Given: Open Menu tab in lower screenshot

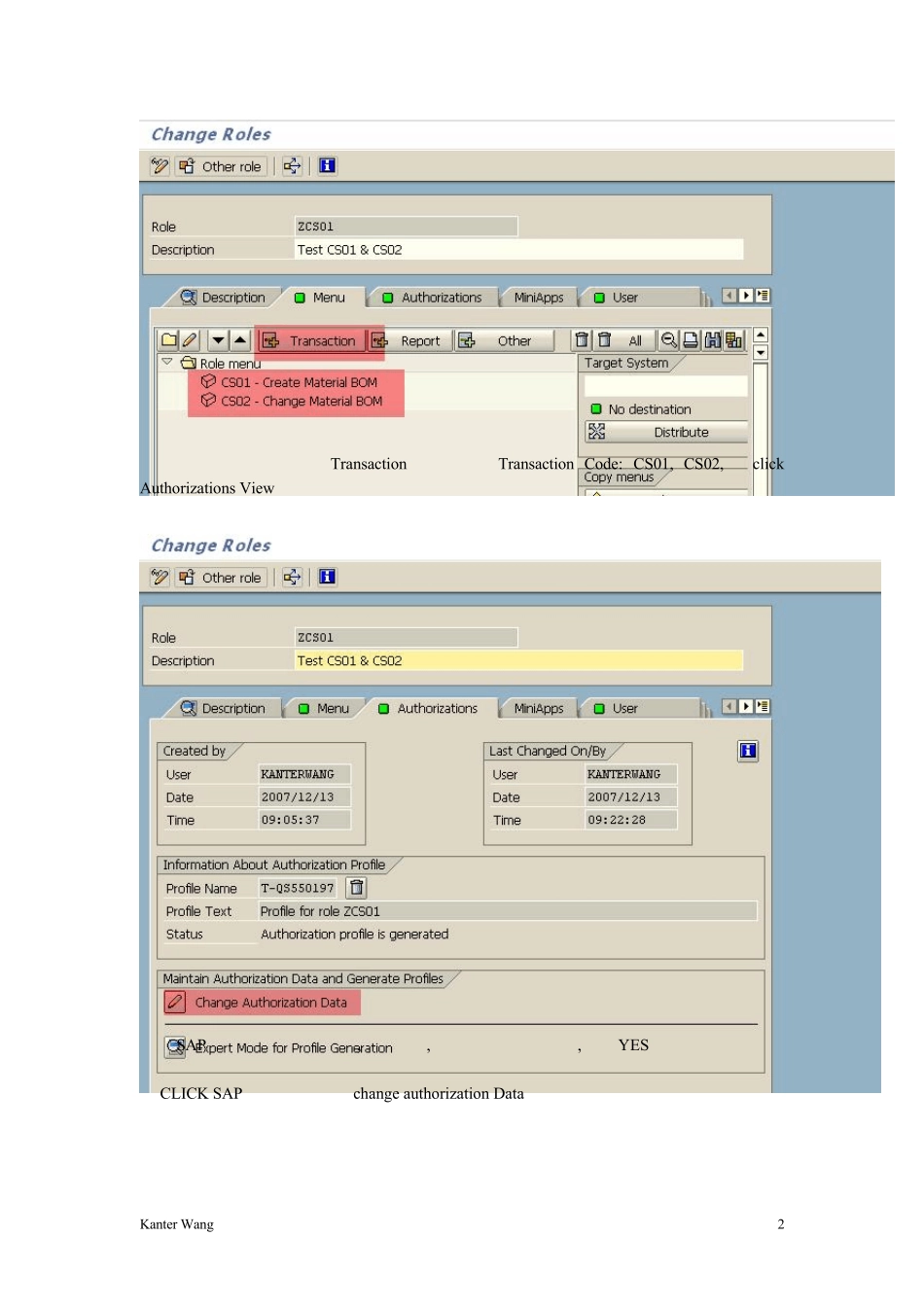Looking at the screenshot, I should pyautogui.click(x=323, y=709).
